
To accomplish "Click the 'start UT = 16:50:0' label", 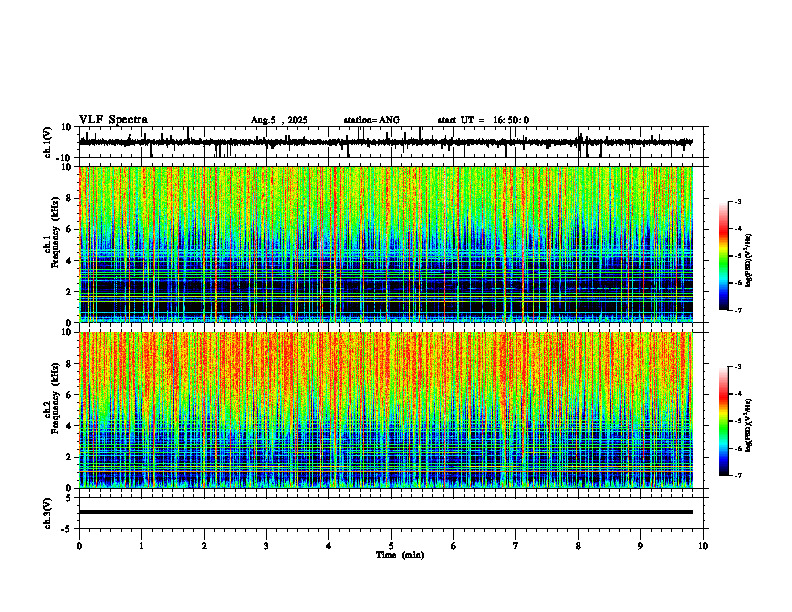I will (483, 120).
